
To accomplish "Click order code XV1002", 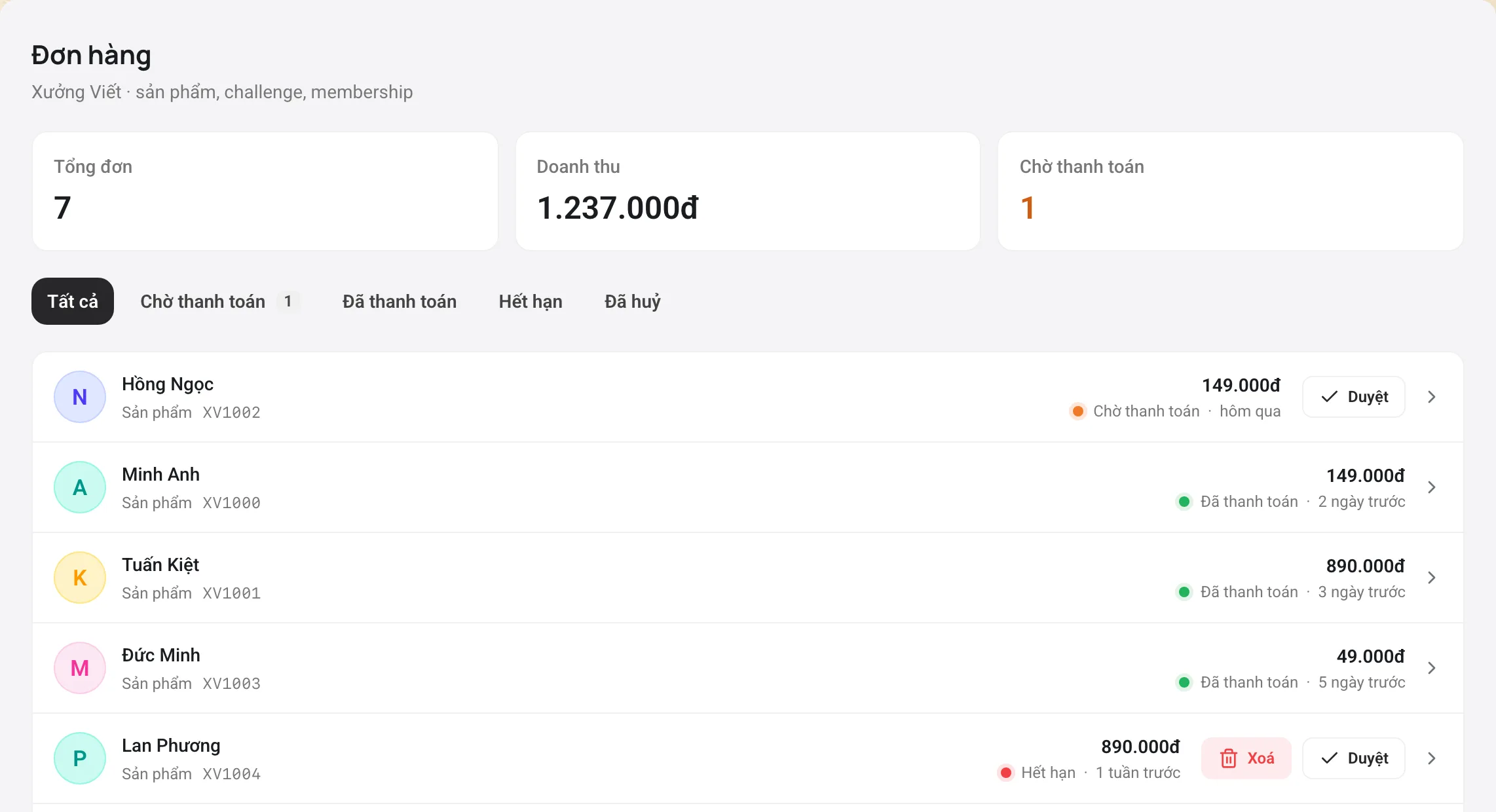I will pyautogui.click(x=232, y=413).
